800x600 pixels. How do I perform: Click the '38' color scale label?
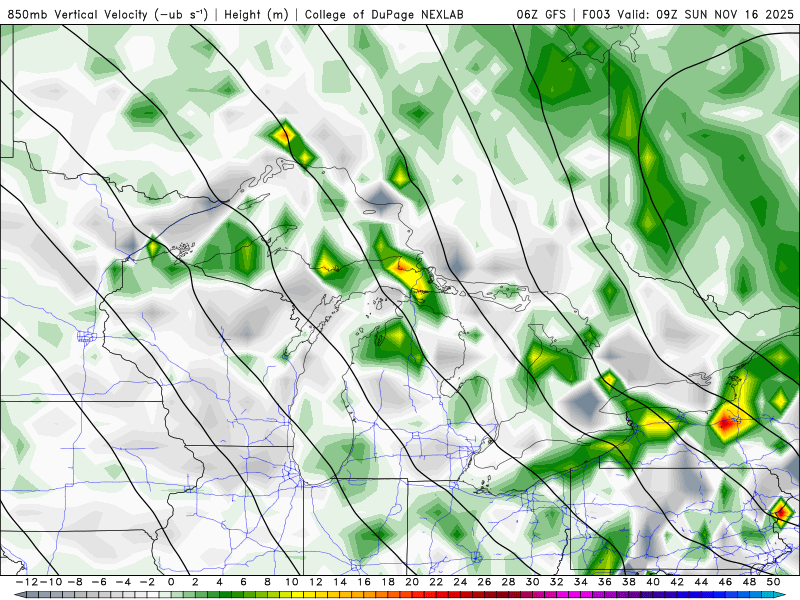coord(629,582)
